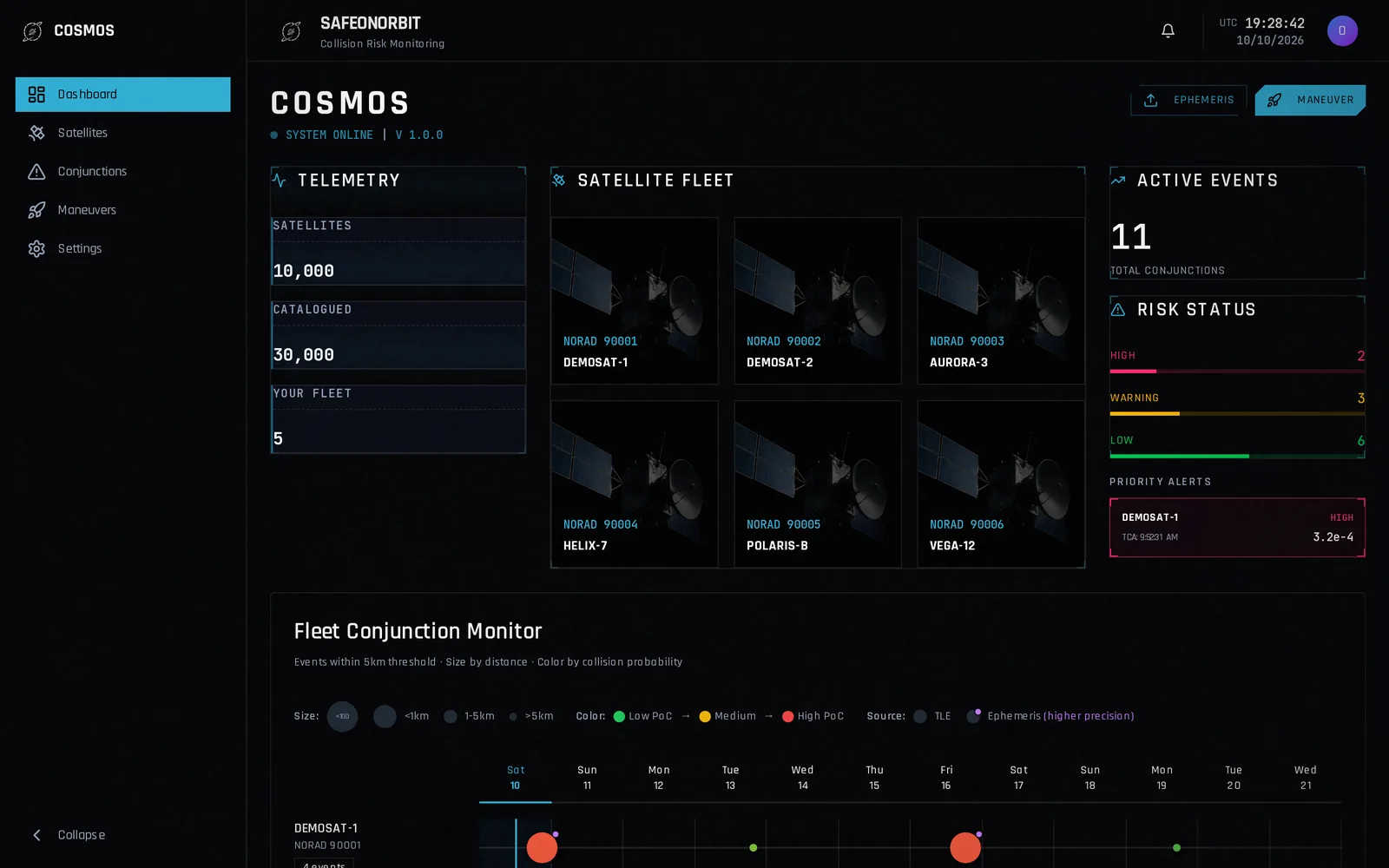Click the Low PoC green legend dot
The width and height of the screenshot is (1389, 868).
[x=619, y=717]
